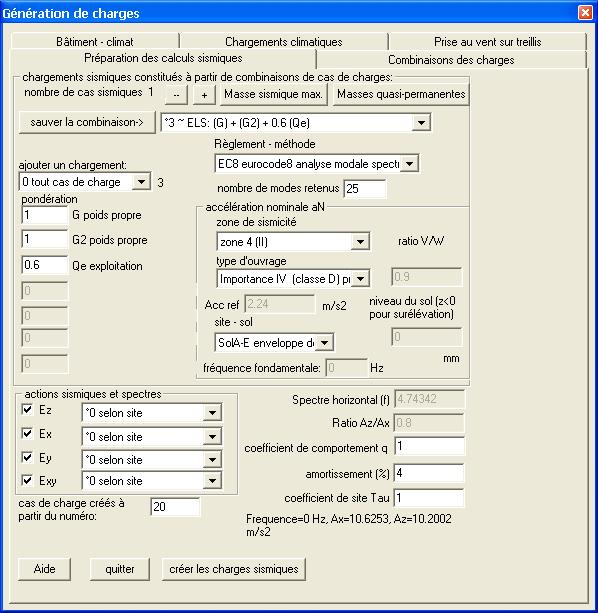The image size is (598, 613).
Task: Switch to Bâtiment - climat tab
Action: click(95, 41)
